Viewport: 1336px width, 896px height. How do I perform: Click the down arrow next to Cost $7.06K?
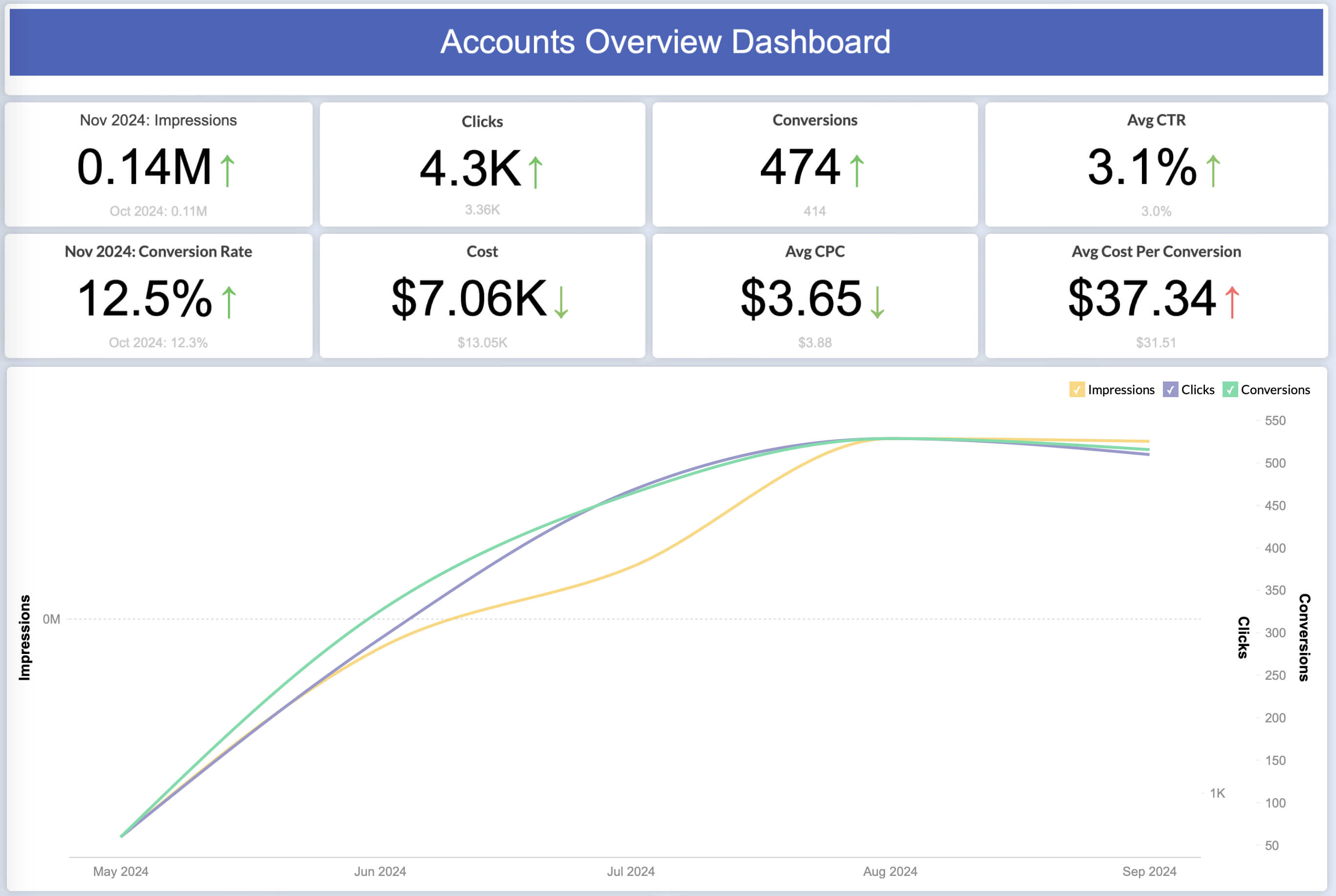pos(561,302)
